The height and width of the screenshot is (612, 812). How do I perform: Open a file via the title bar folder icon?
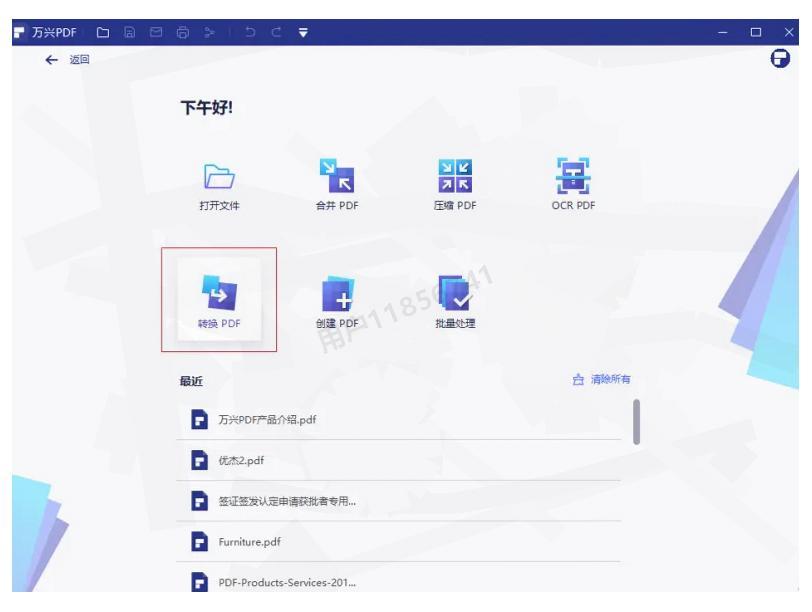click(103, 33)
